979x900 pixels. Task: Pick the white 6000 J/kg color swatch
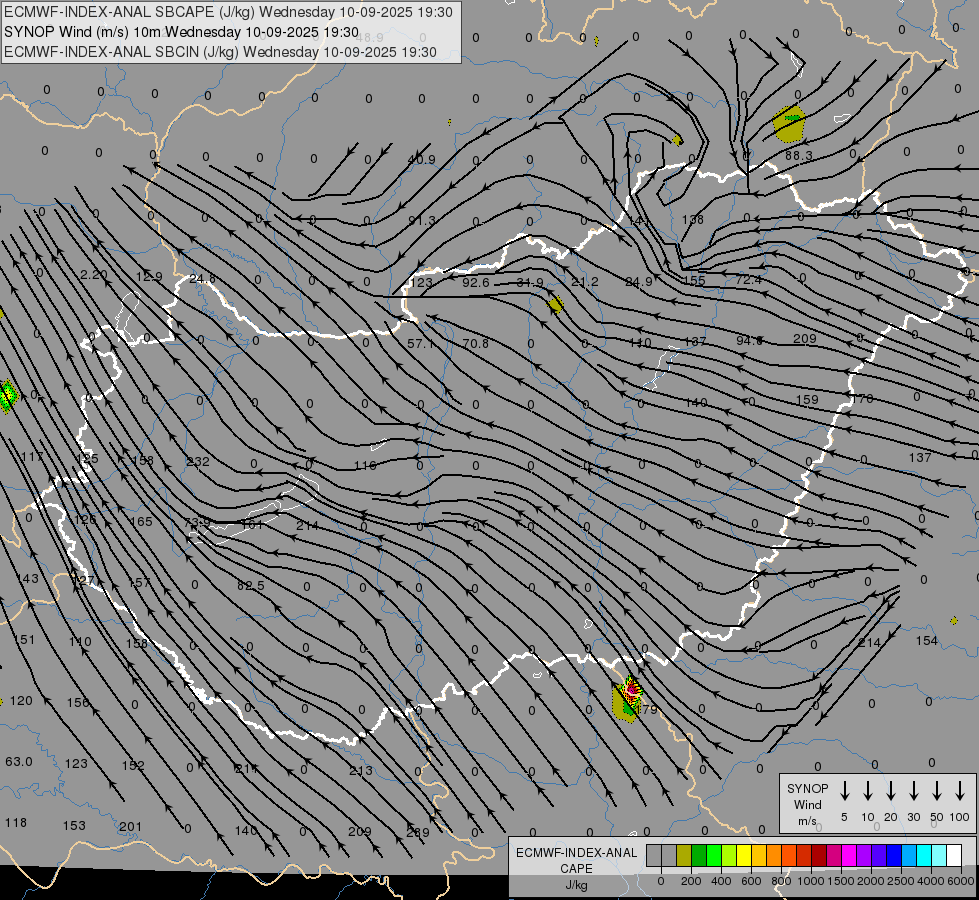point(954,855)
